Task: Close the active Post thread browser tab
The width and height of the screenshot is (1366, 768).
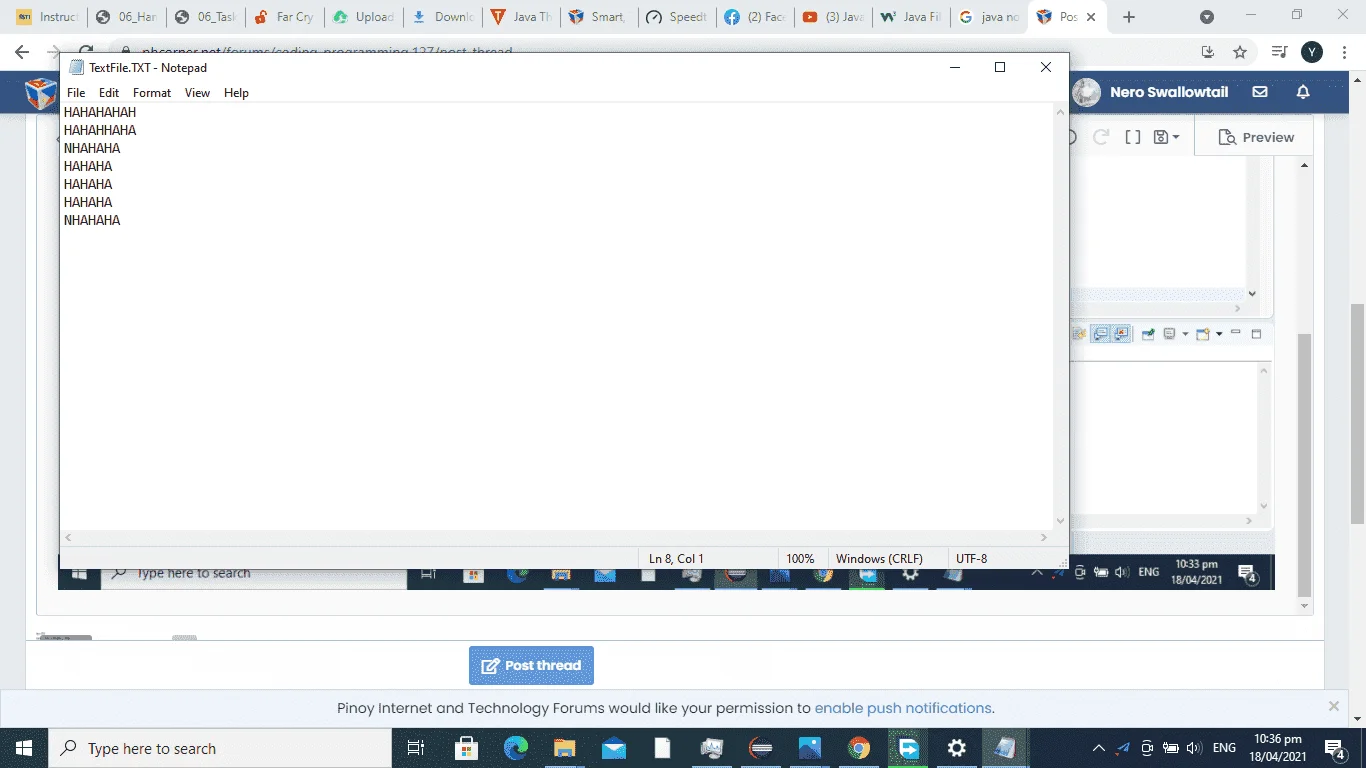Action: pos(1090,17)
